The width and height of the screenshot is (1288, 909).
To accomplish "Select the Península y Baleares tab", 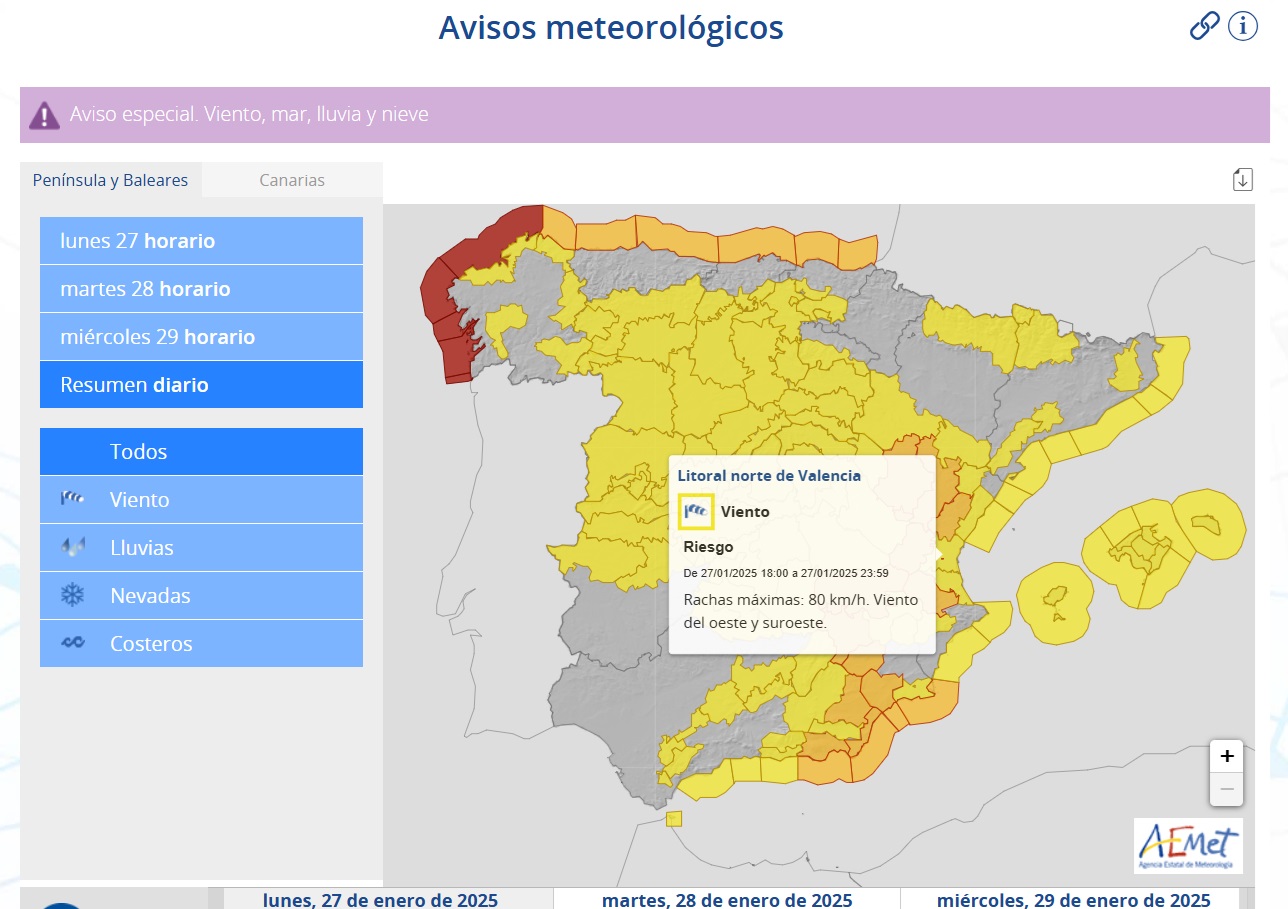I will point(110,180).
